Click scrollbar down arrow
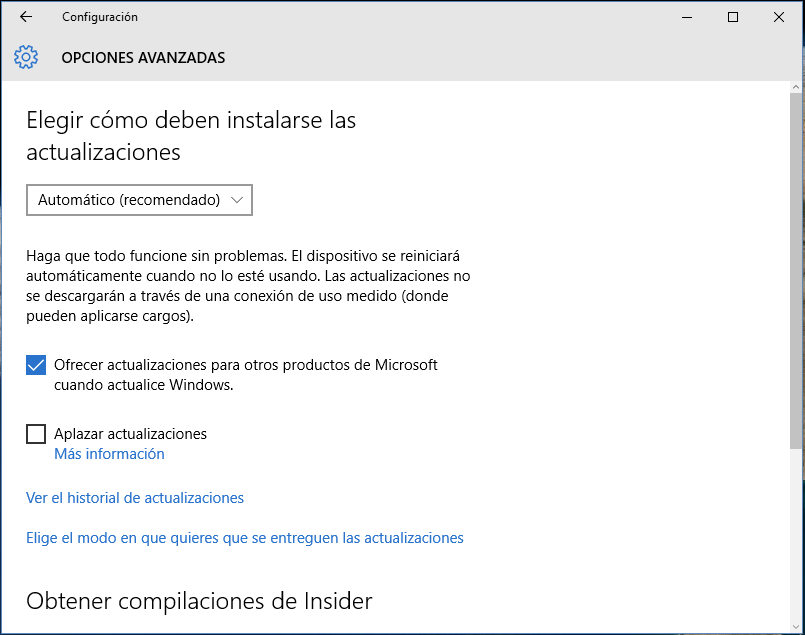 [x=796, y=627]
